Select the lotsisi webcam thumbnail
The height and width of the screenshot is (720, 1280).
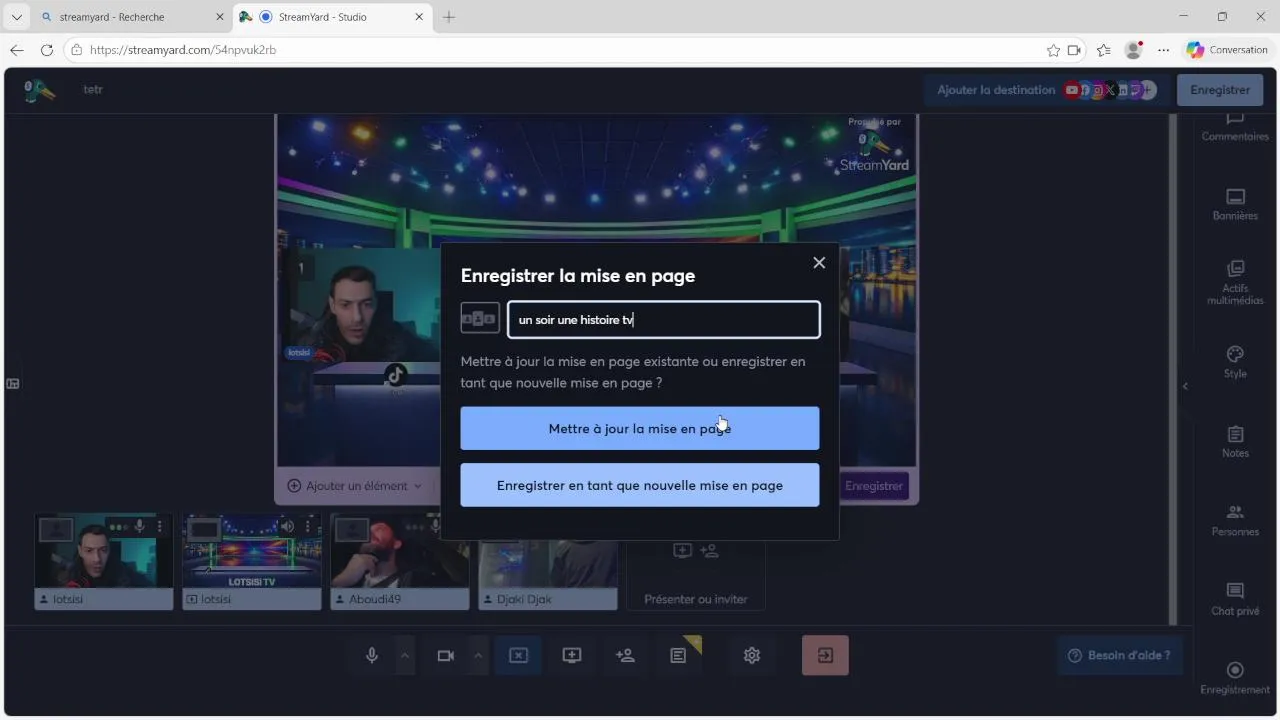click(x=104, y=561)
